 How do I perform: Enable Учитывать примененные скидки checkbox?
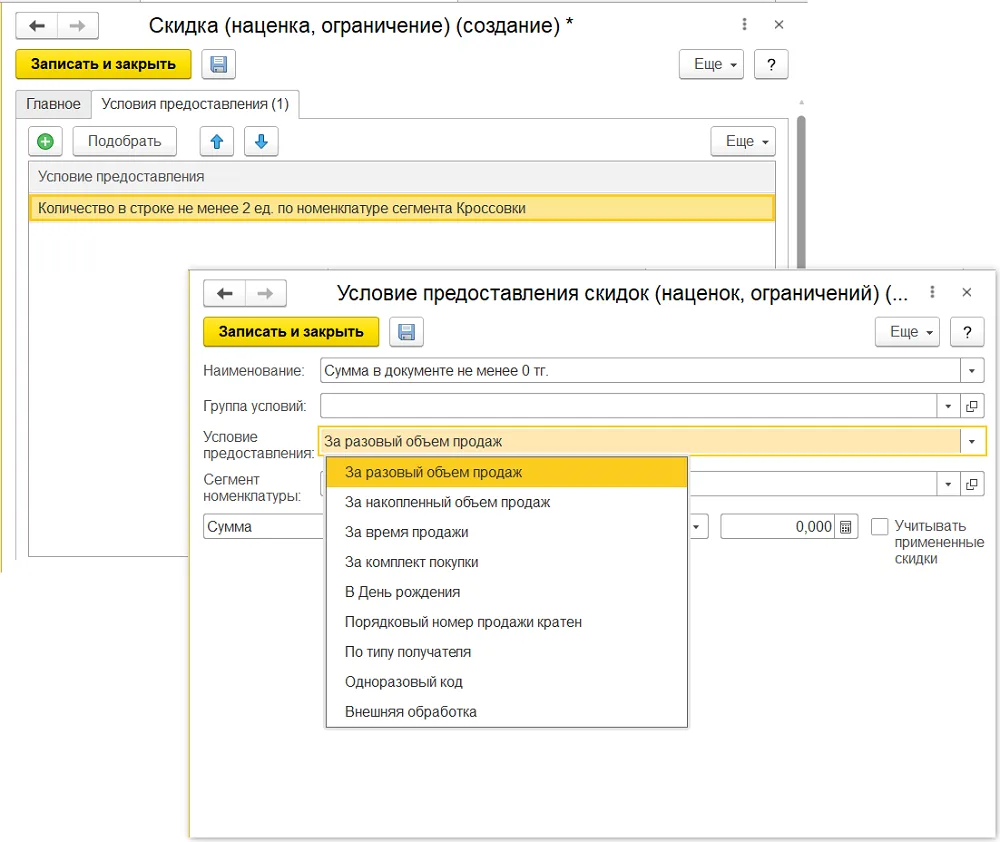[x=879, y=526]
